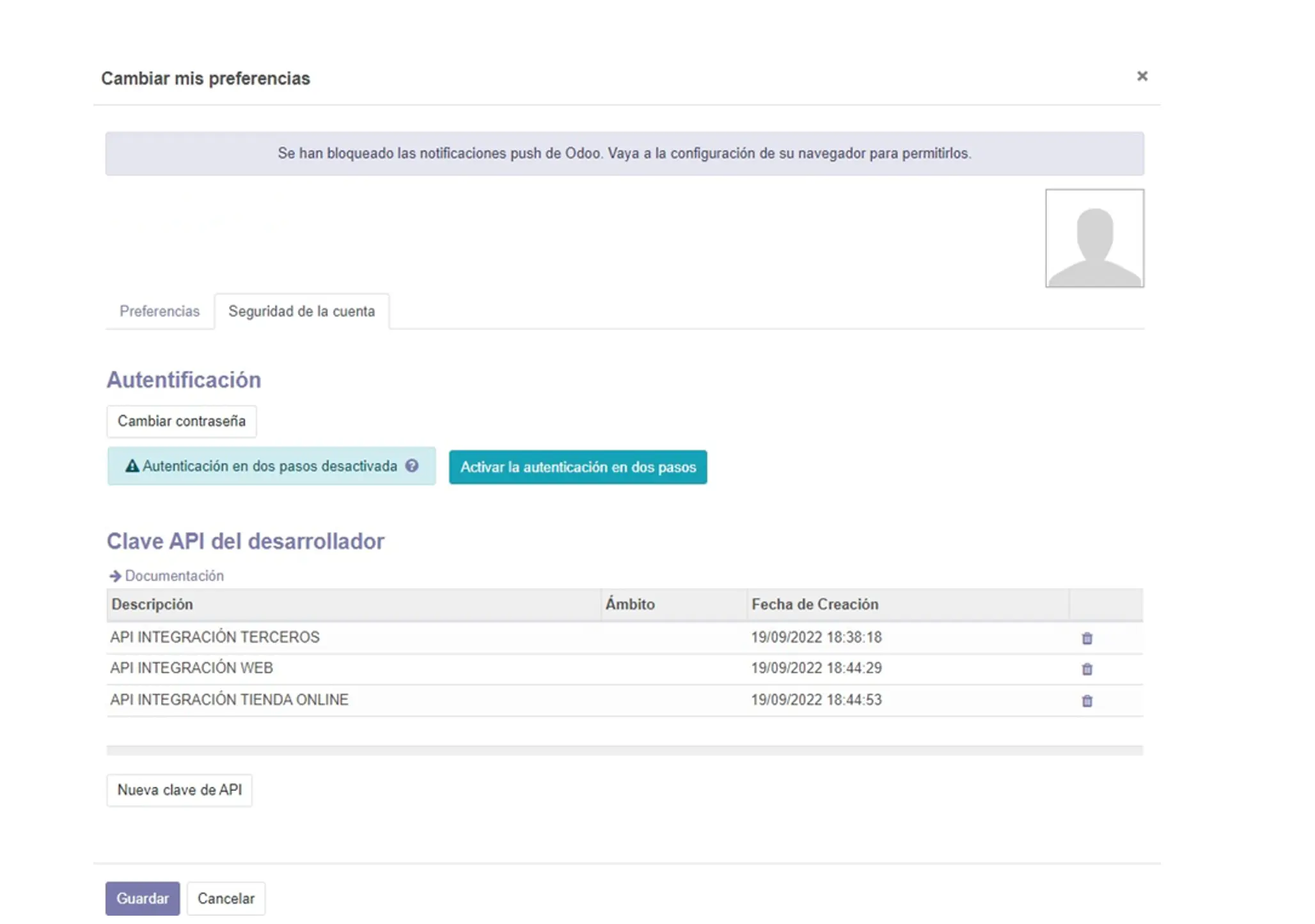Click the two-step authentication help question icon
Screen dimensions: 1315x924
point(412,466)
